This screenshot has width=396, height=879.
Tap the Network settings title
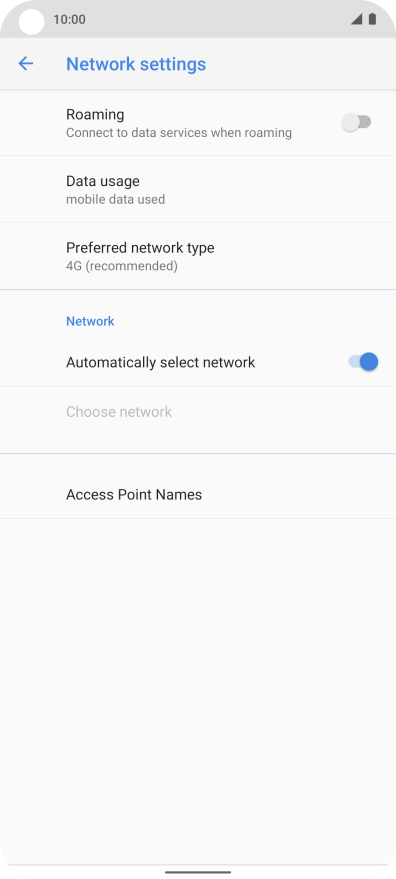pos(136,64)
